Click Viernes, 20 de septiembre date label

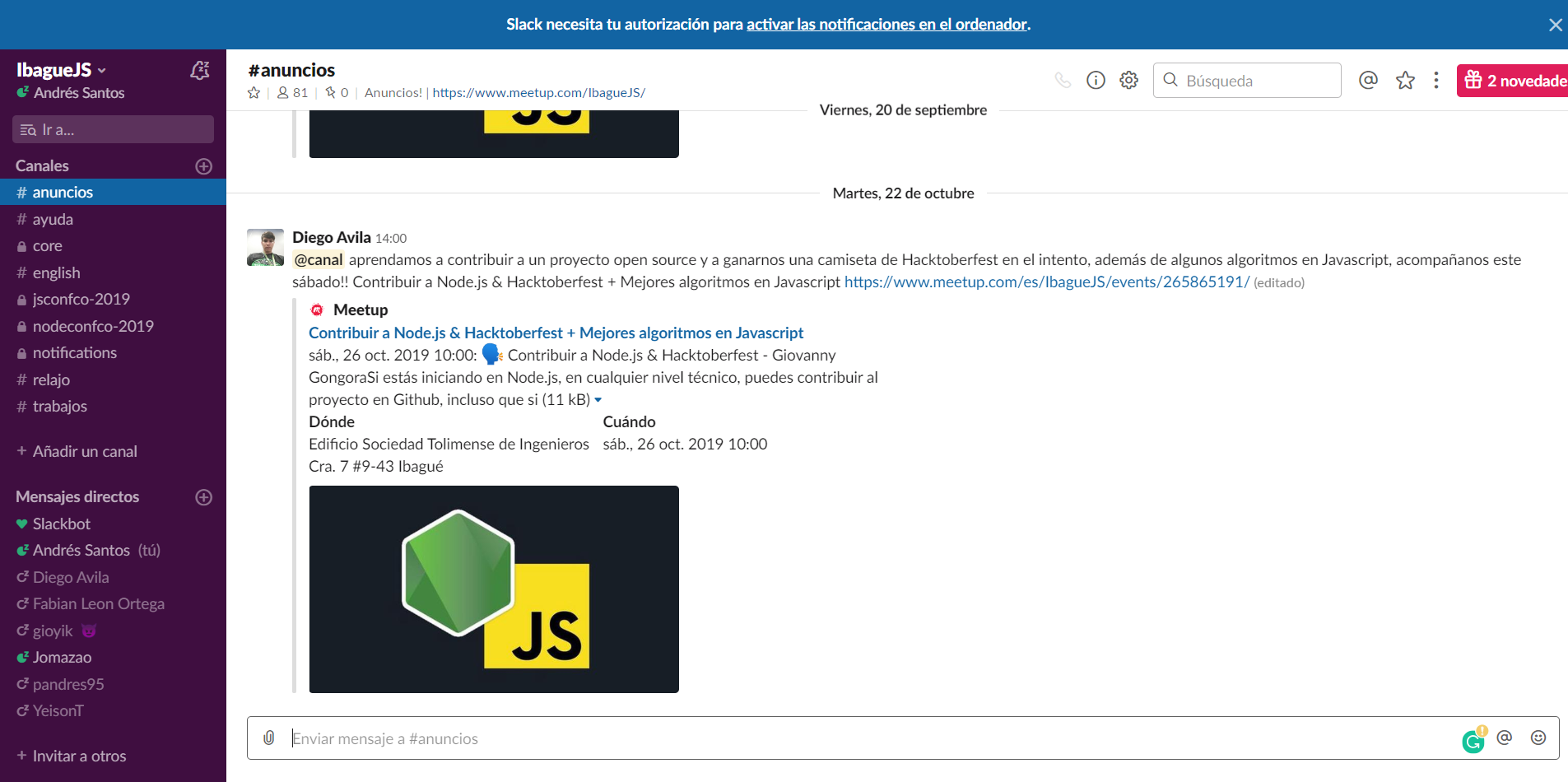[x=903, y=110]
